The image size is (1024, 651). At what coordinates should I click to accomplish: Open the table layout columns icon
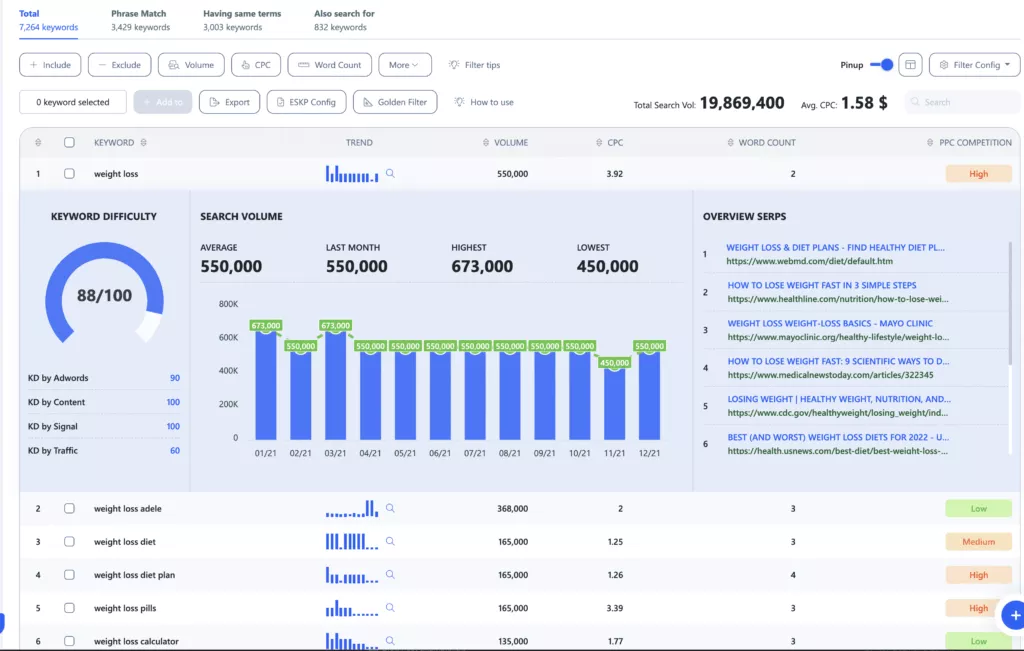[x=910, y=65]
